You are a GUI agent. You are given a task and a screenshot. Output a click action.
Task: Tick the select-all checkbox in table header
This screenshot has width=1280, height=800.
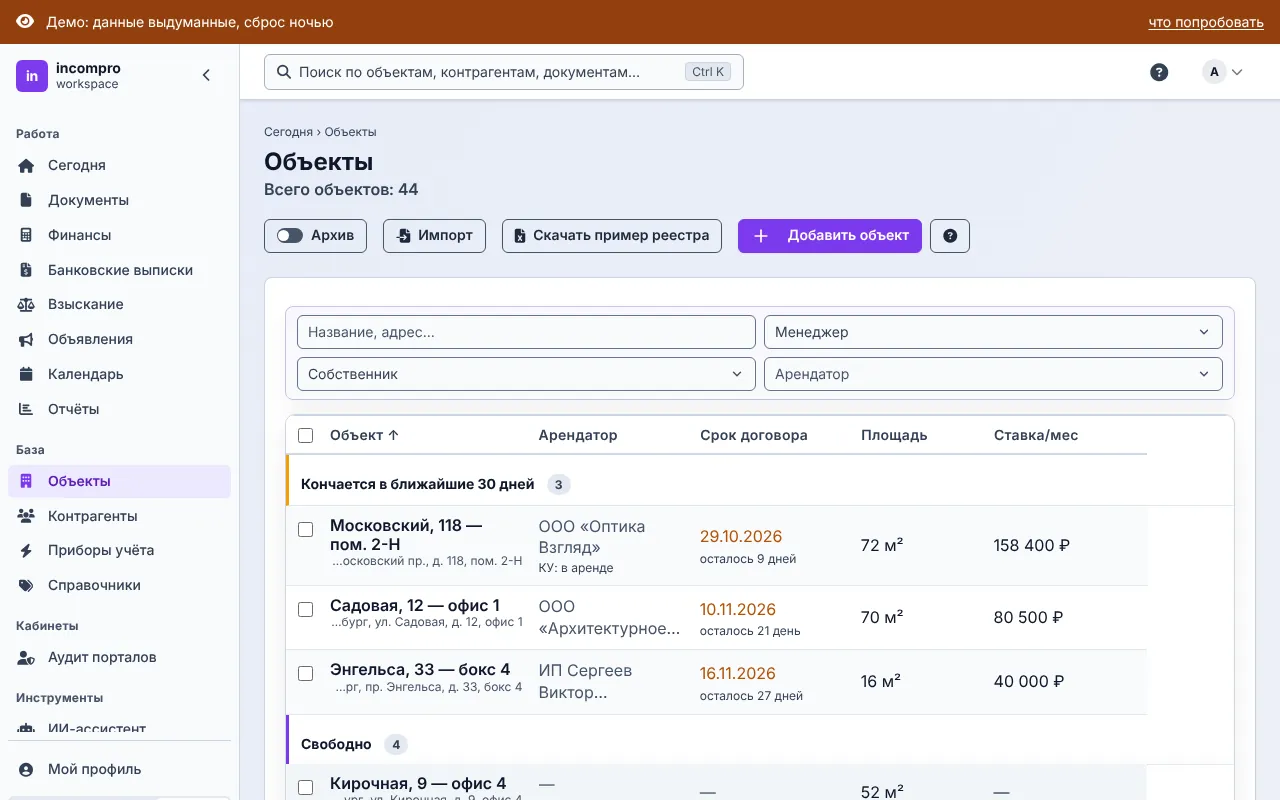306,435
